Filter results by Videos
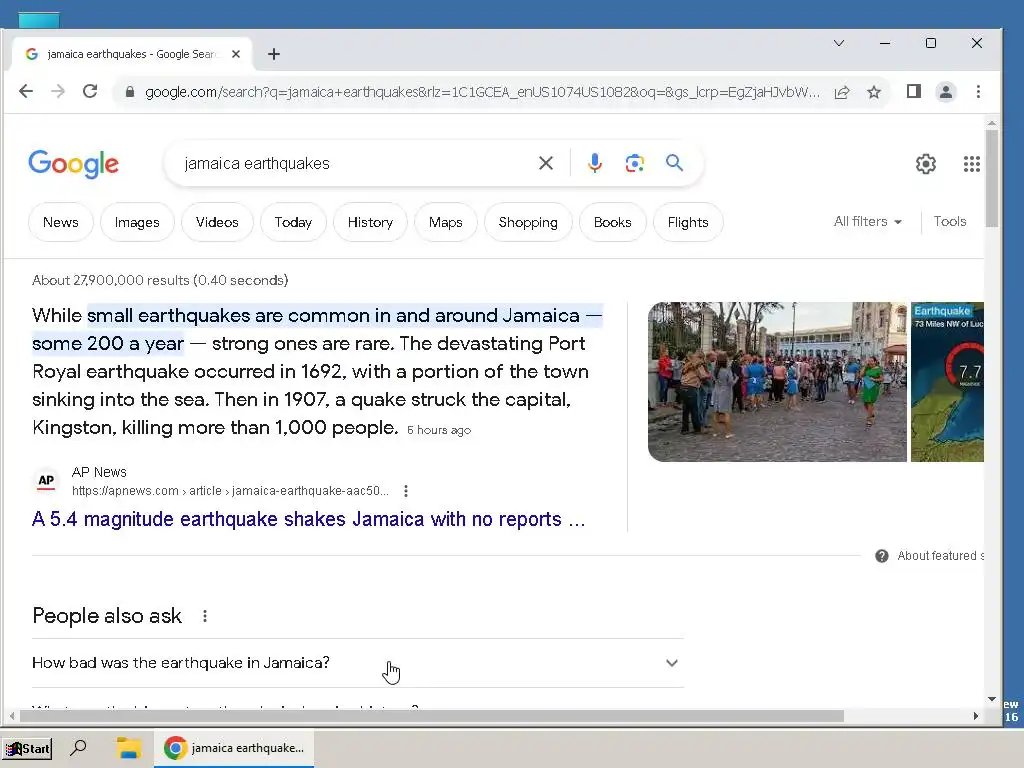 217,222
